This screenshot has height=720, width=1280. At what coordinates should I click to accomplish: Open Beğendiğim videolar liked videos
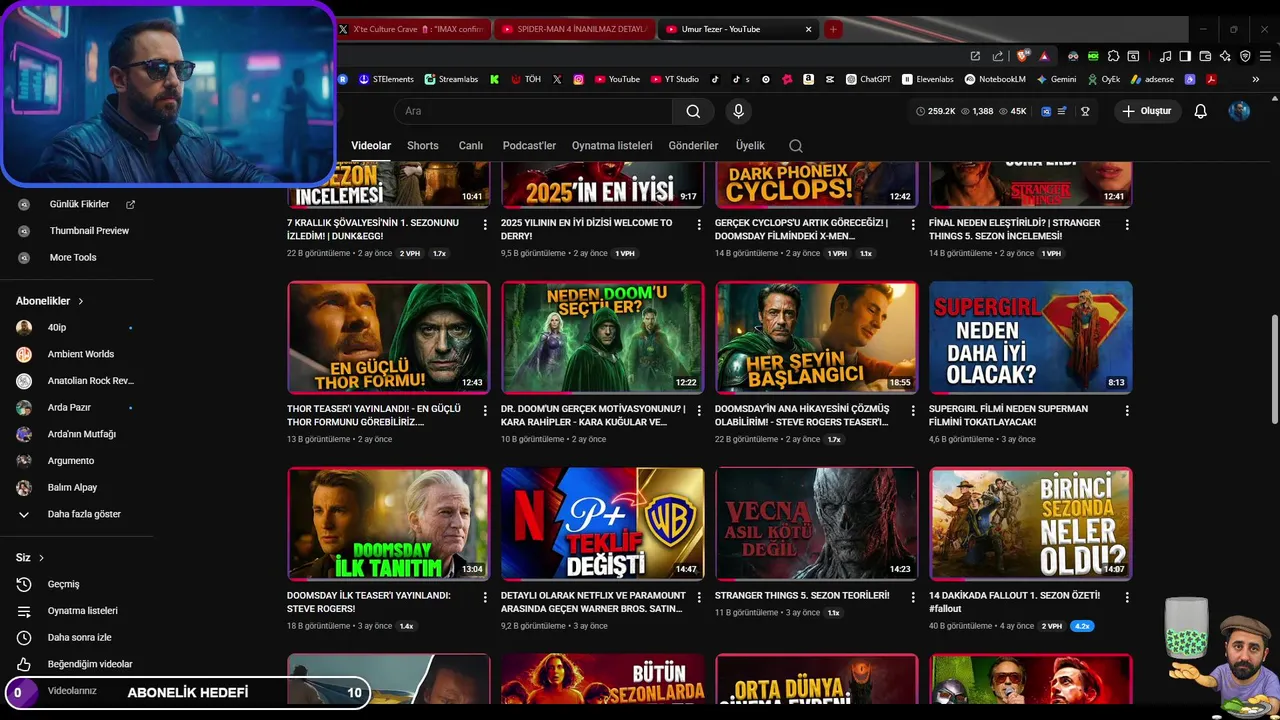76,664
